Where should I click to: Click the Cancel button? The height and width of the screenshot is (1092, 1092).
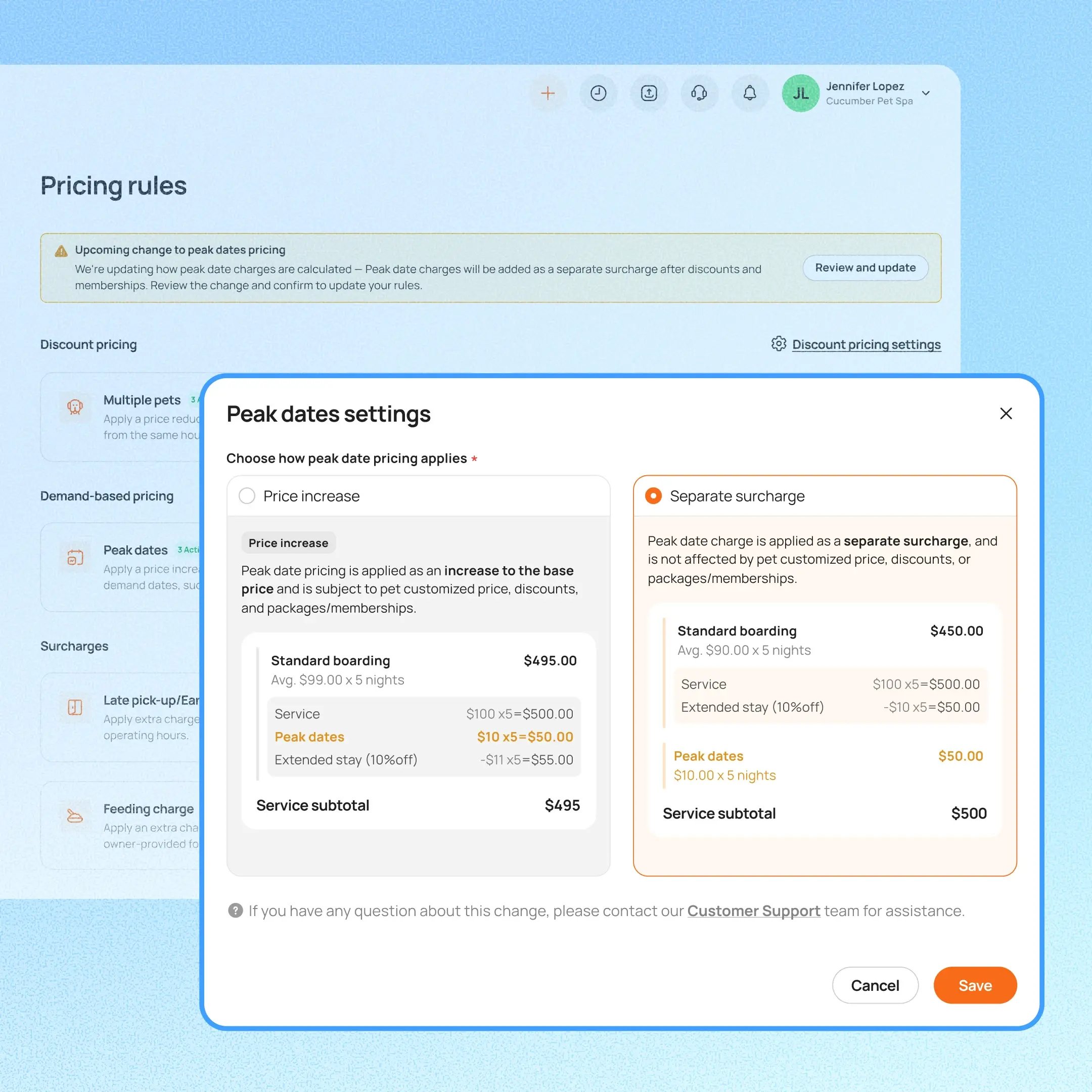click(x=875, y=985)
